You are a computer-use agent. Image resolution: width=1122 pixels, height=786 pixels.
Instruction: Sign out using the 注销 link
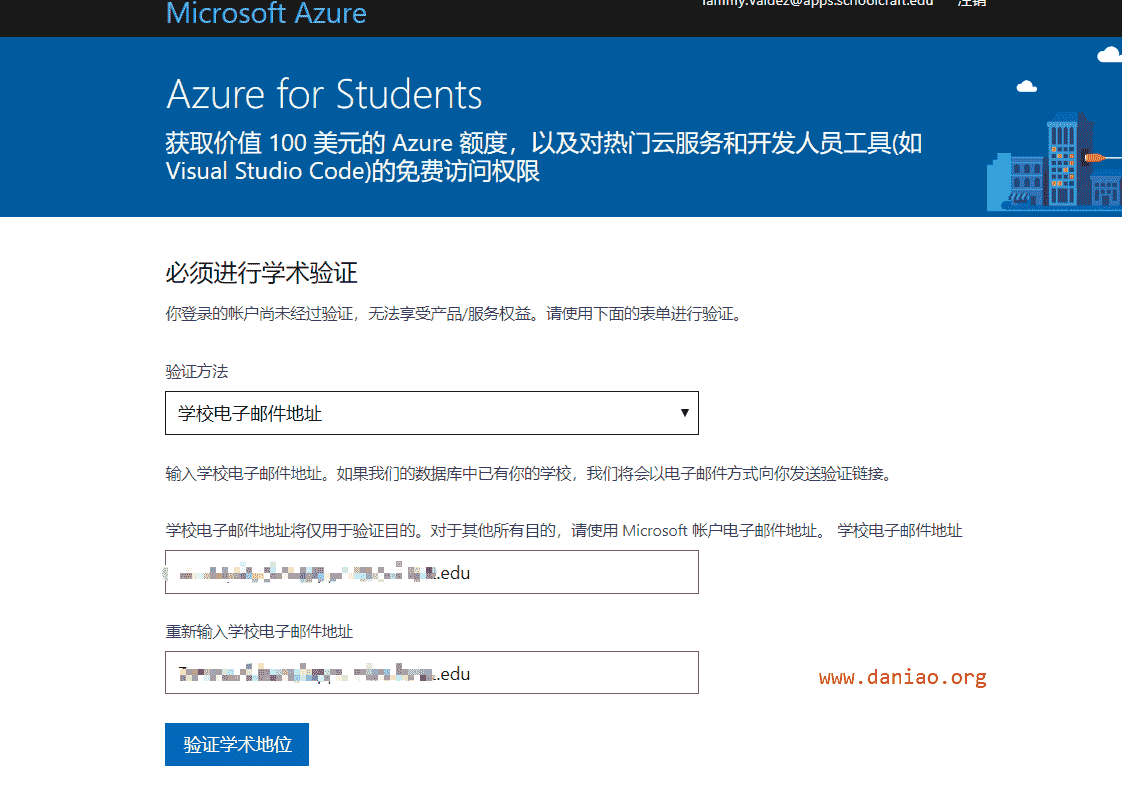coord(972,4)
